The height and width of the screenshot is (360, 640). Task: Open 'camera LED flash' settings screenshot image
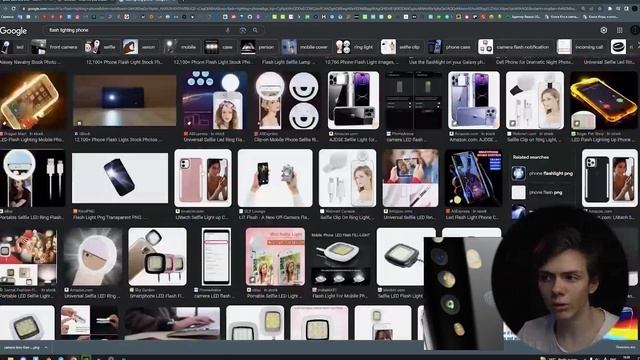click(x=413, y=100)
